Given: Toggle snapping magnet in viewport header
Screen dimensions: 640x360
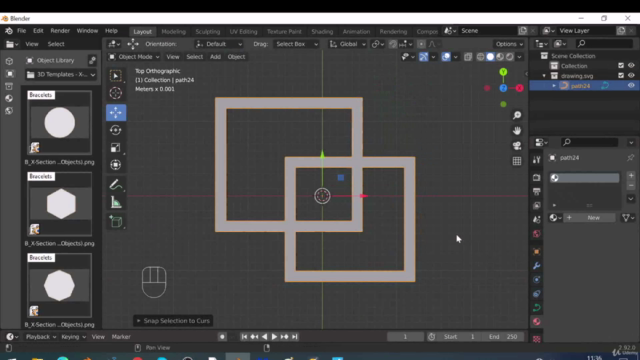Looking at the screenshot, I should click(x=393, y=44).
